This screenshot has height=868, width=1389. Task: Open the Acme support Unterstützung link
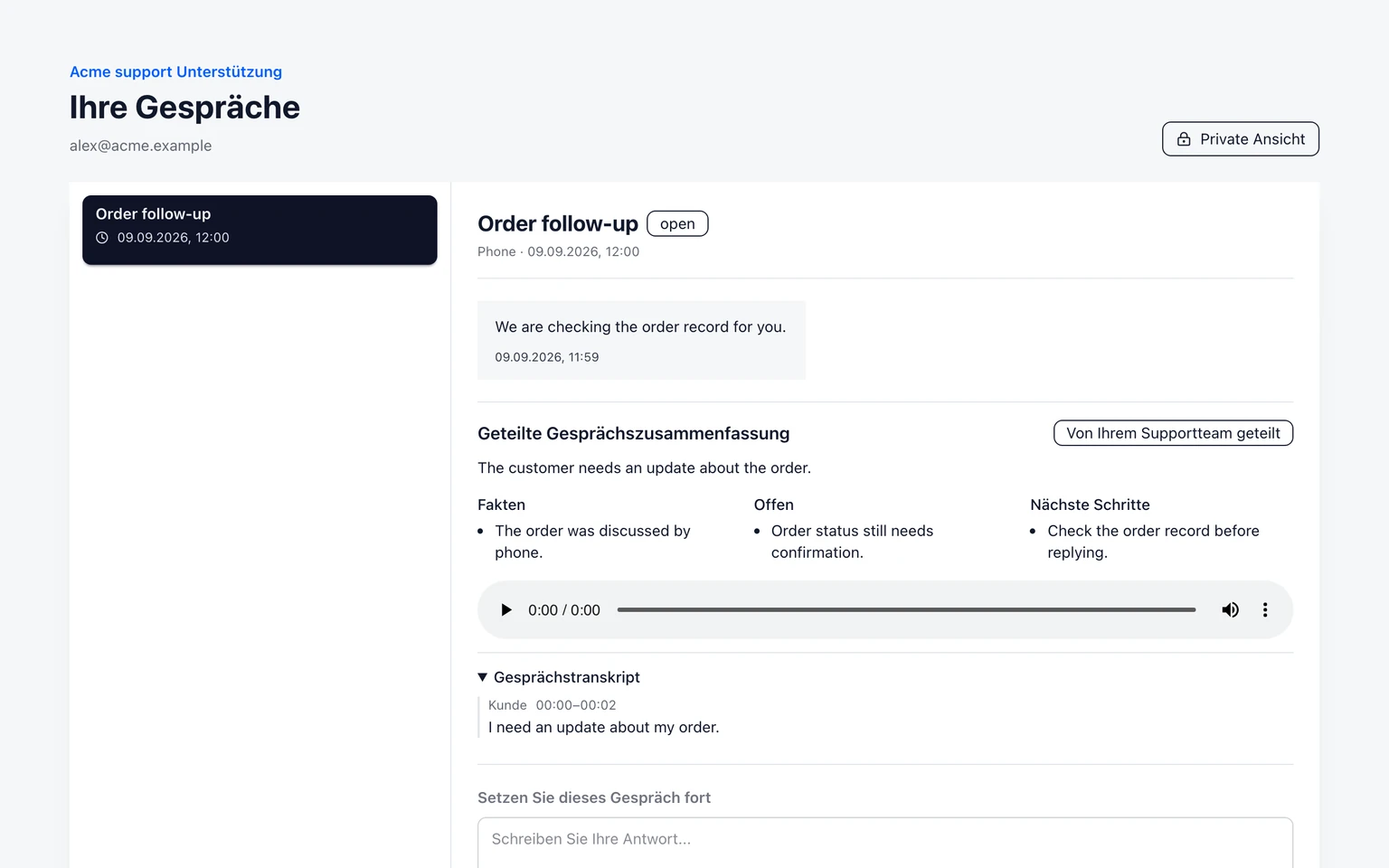(175, 71)
